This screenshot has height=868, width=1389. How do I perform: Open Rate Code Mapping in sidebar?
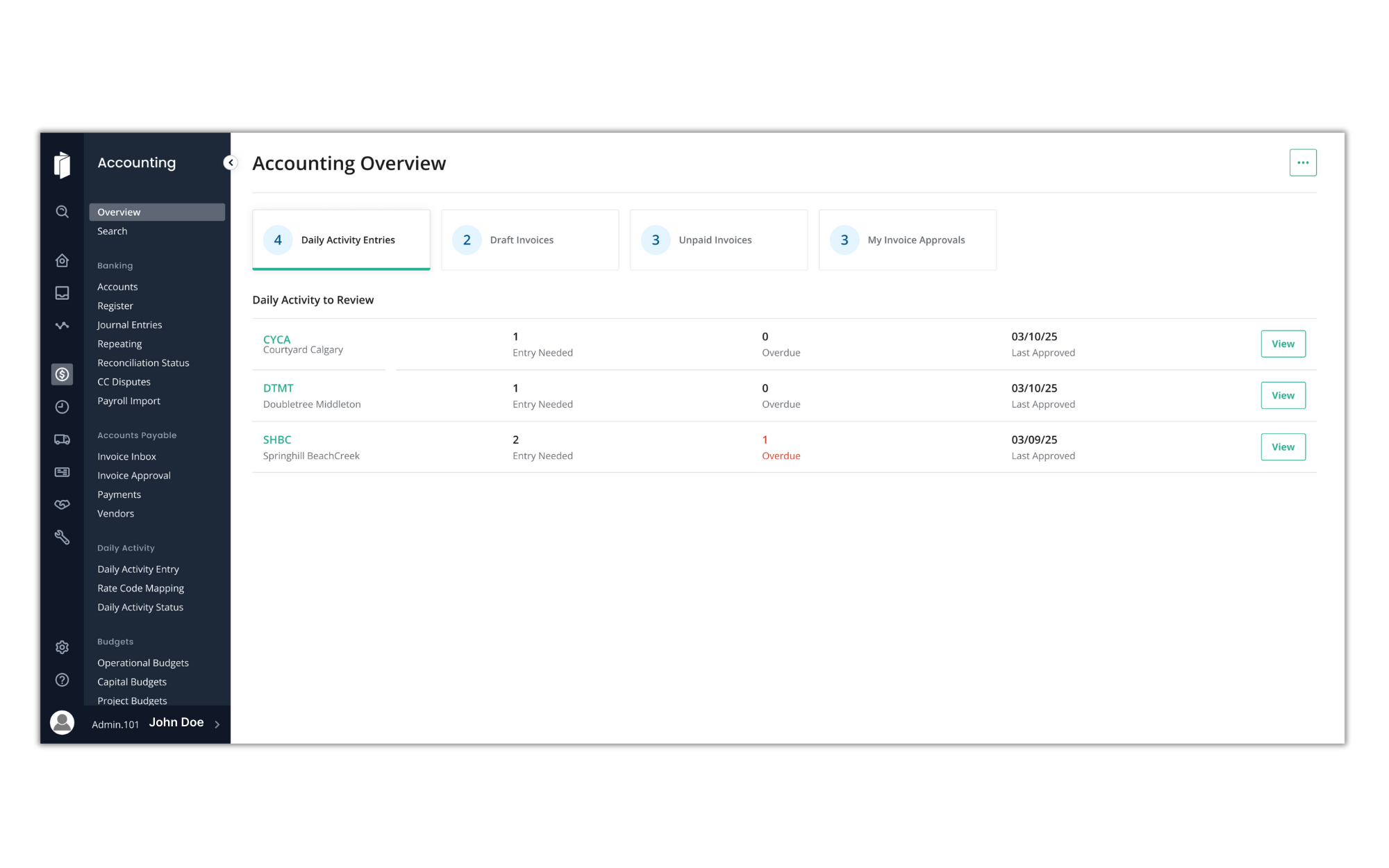(140, 588)
